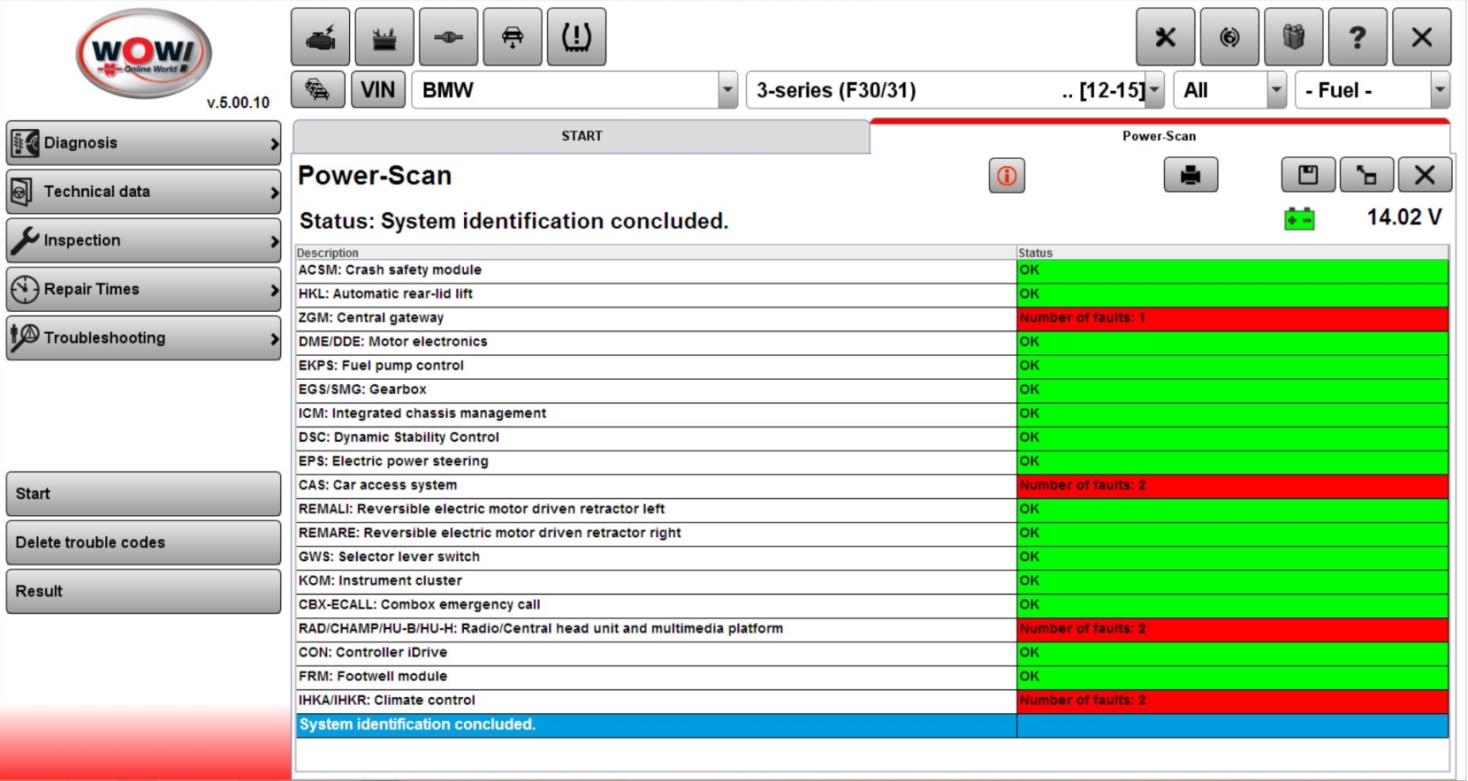Screen dimensions: 1468x781
Task: Click the wireless signal connection icon
Action: [x=1229, y=37]
